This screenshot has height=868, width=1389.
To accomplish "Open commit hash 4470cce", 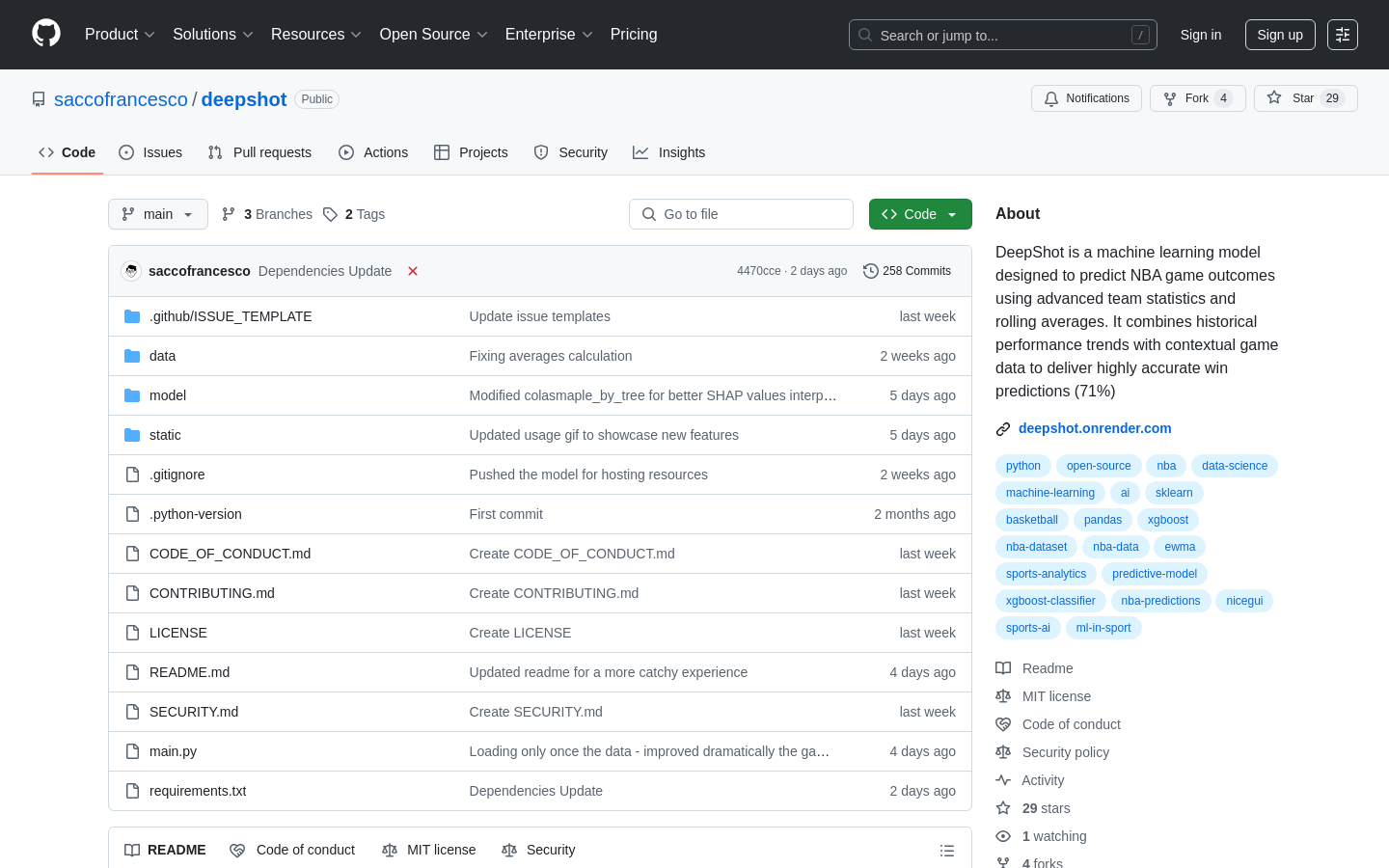I will [758, 271].
